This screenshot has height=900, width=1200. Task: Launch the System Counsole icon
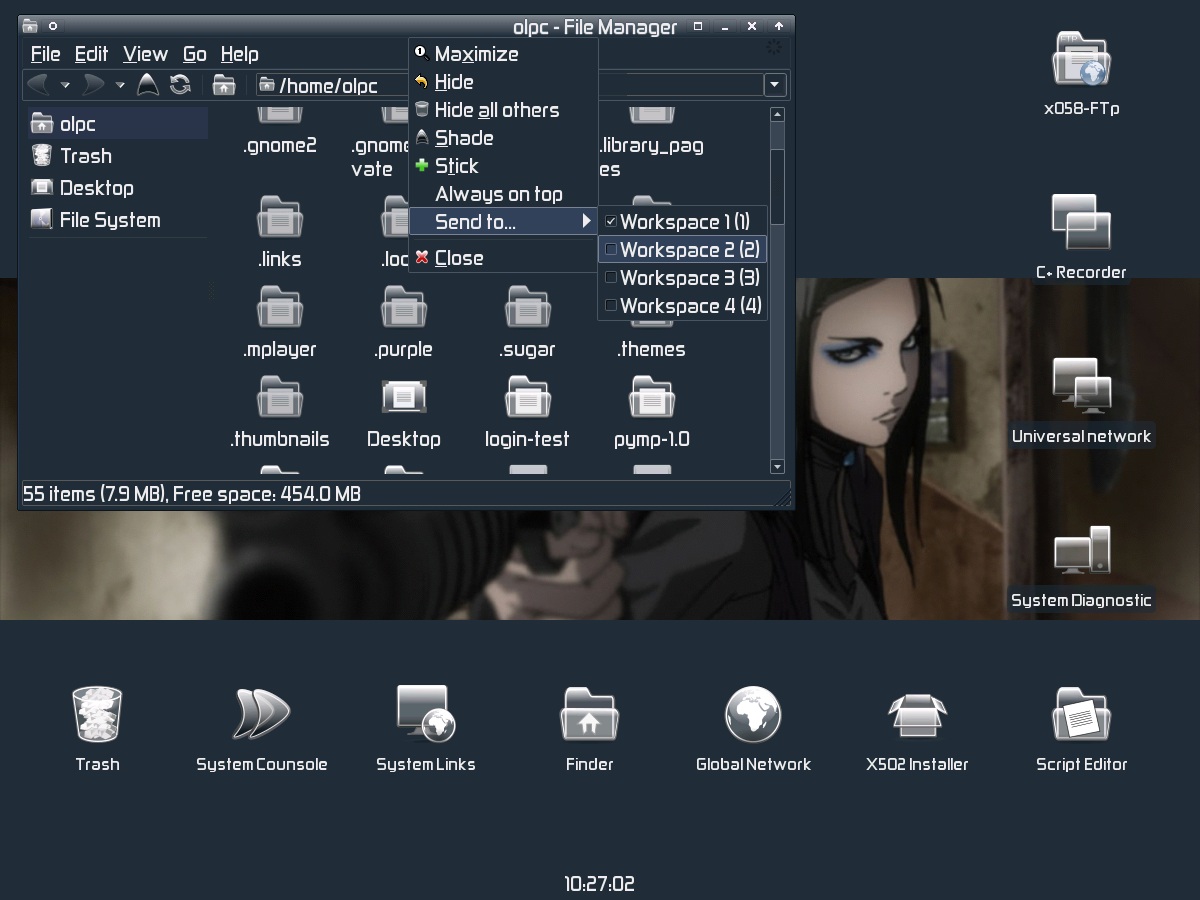point(261,714)
